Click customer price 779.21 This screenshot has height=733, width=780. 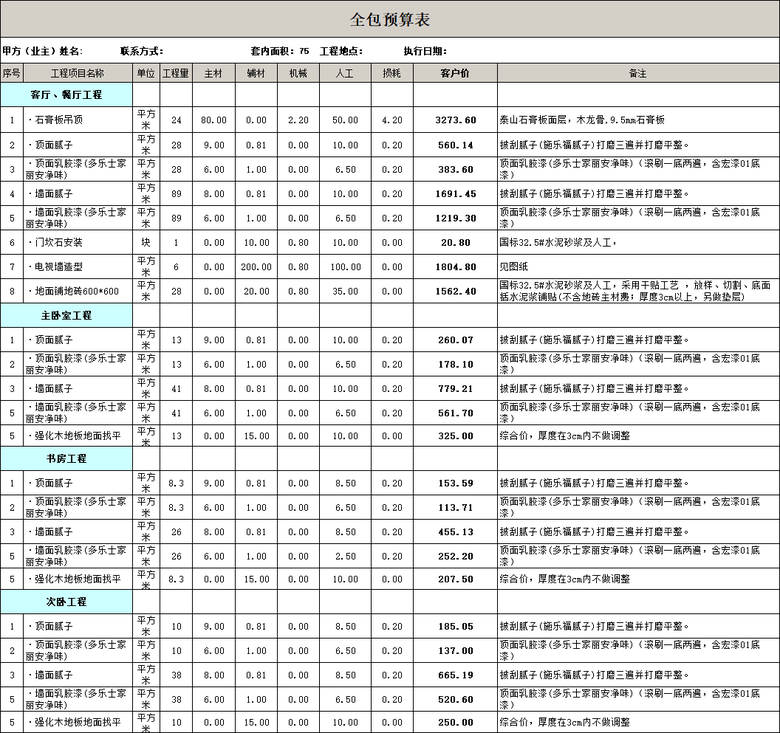tap(455, 389)
